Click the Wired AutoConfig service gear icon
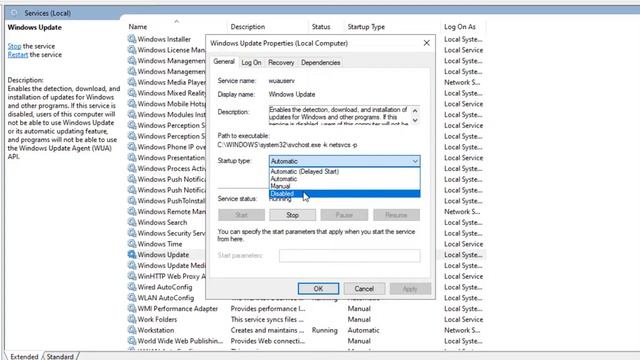This screenshot has width=640, height=360. point(132,287)
